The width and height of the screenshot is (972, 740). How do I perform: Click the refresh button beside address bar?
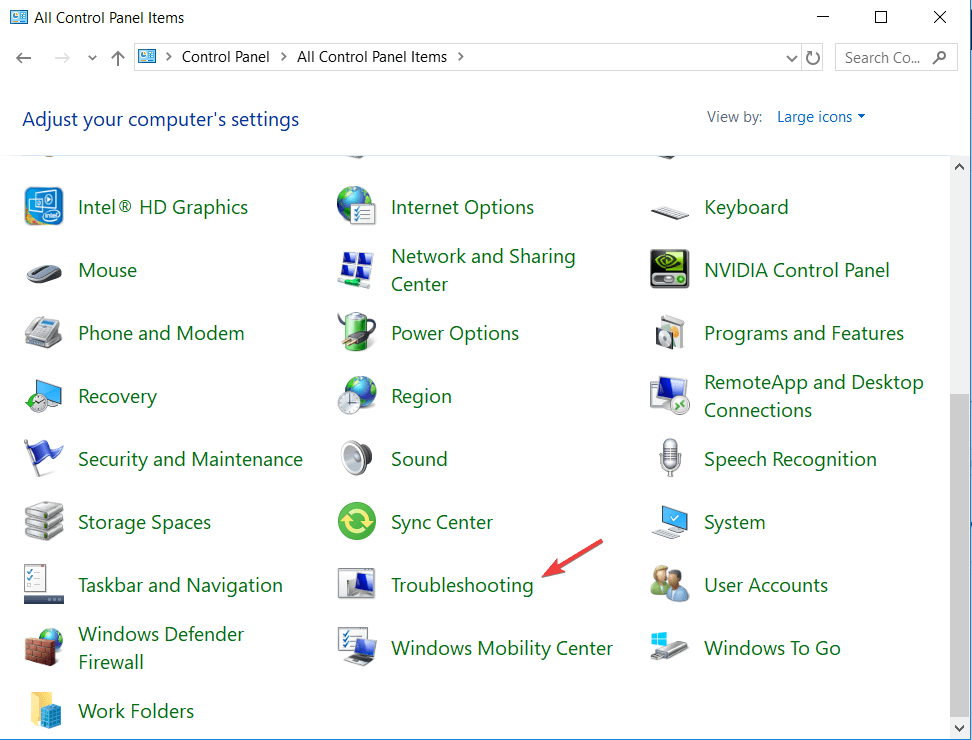(813, 58)
